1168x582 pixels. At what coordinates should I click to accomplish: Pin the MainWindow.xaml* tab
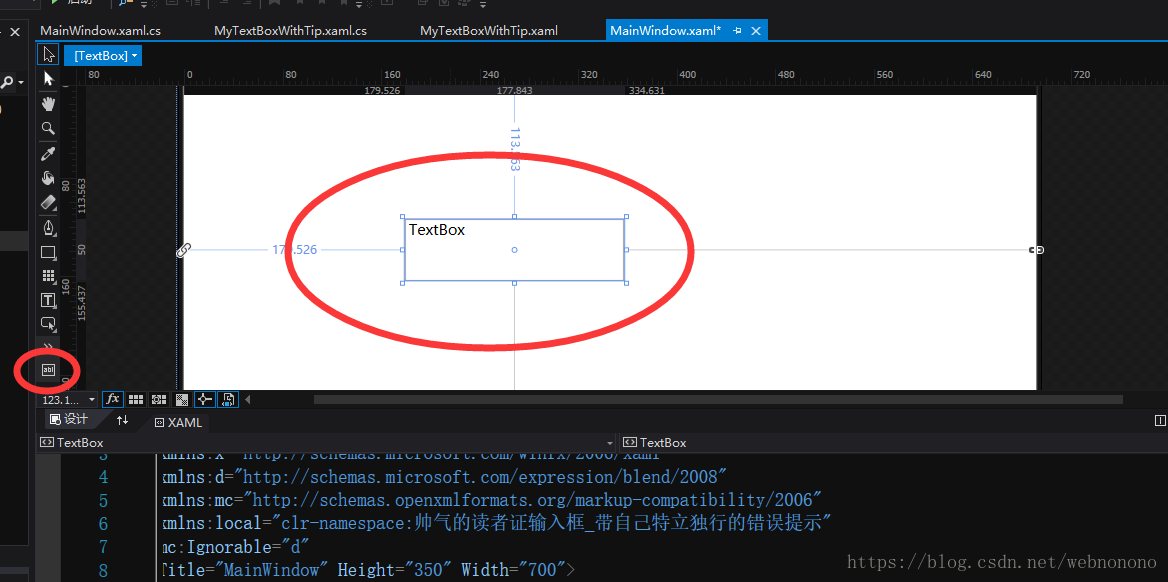click(737, 31)
